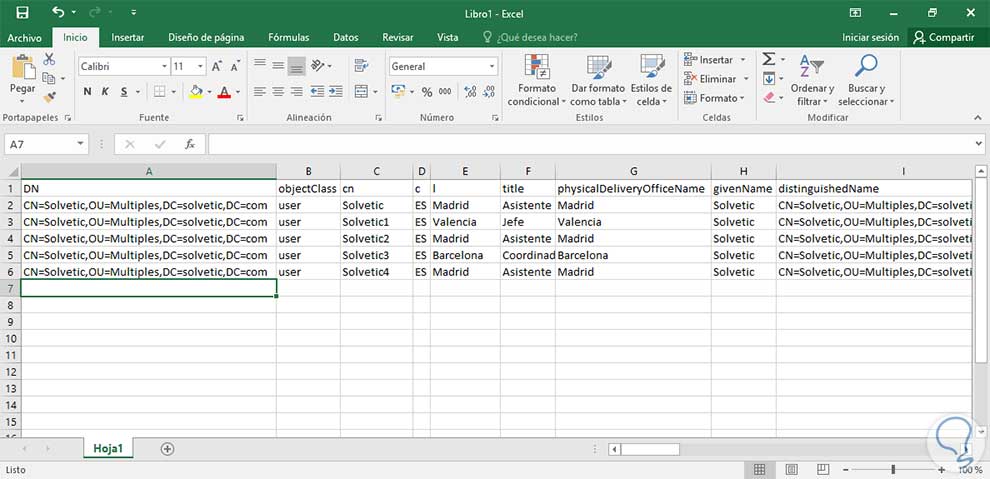Click Iniciar sesión link
Image resolution: width=990 pixels, height=479 pixels.
[x=870, y=37]
